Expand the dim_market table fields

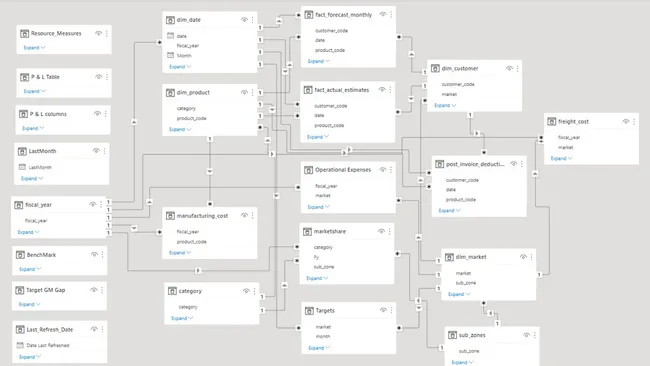[459, 294]
